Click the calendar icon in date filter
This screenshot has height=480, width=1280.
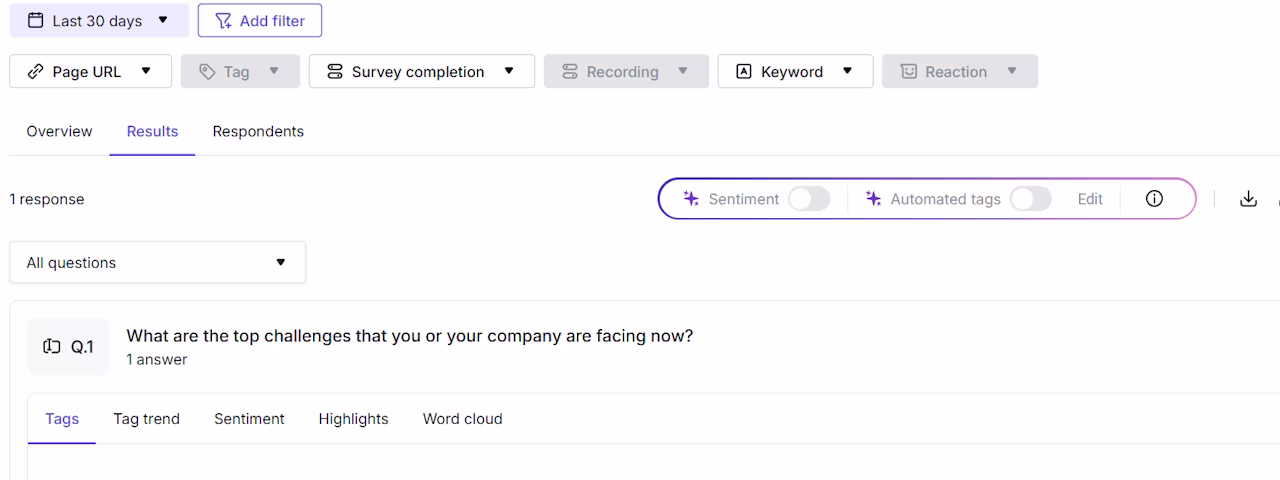(x=35, y=20)
